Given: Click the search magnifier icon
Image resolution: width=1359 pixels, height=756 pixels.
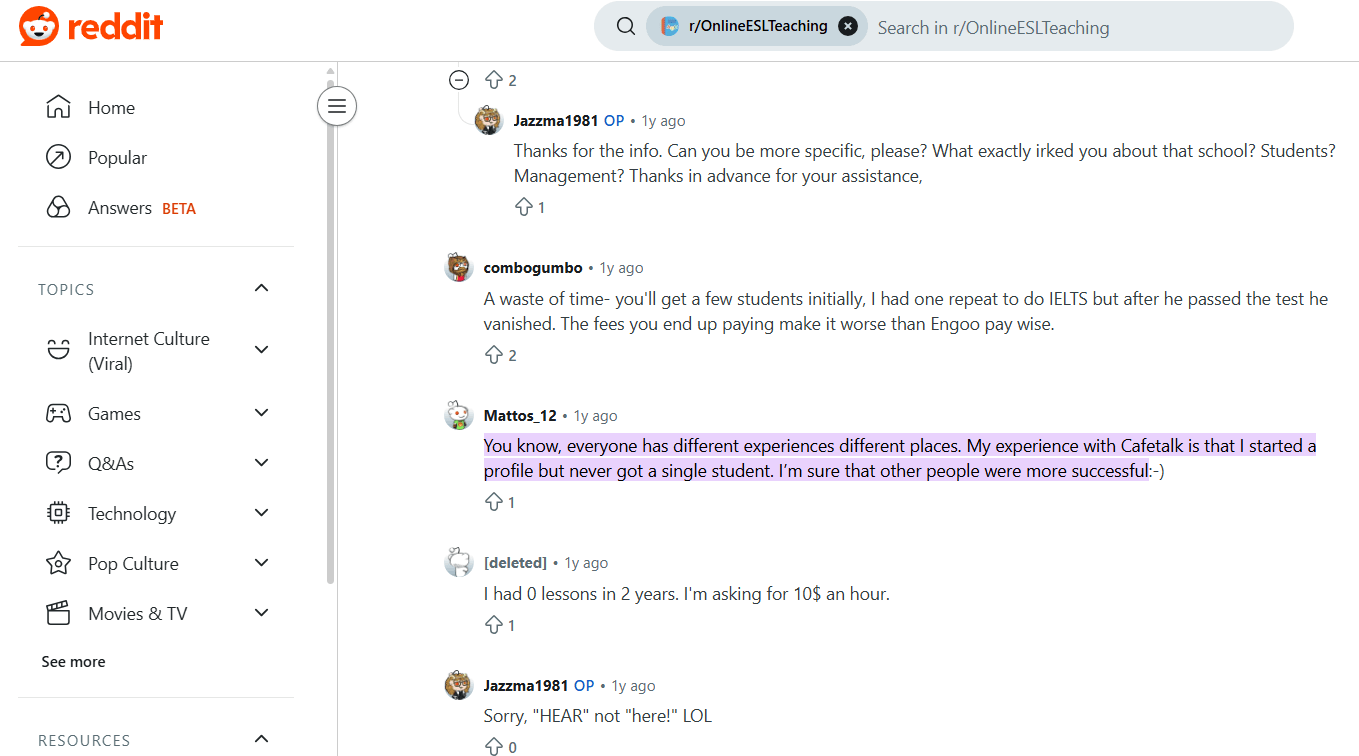Looking at the screenshot, I should pos(626,27).
